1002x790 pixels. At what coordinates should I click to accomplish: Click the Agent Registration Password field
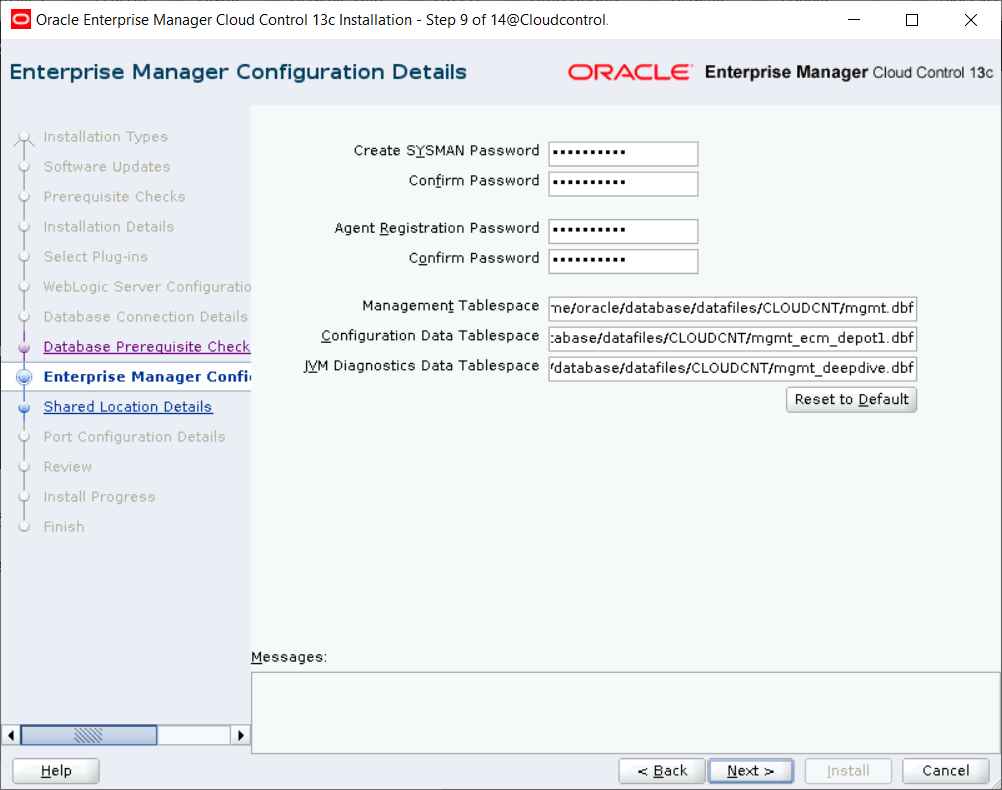tap(623, 231)
